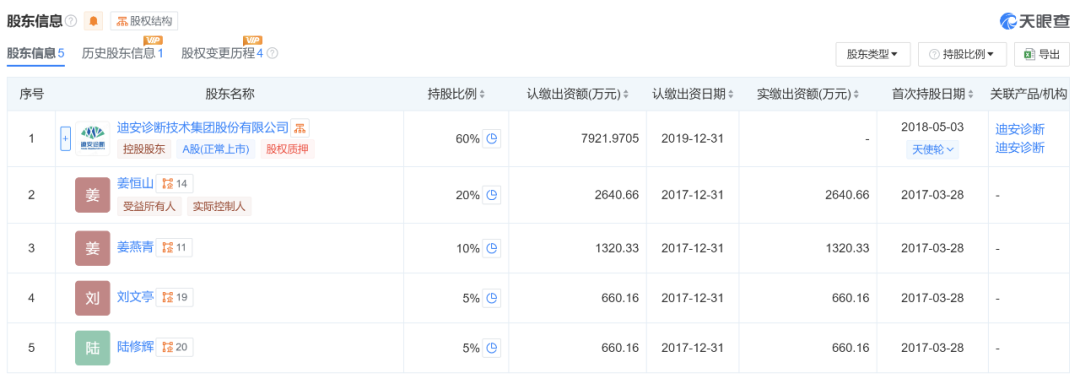Viewport: 1080px width, 384px height.
Task: Select 1320.33 paid-in amount for 姜燕青
Action: pos(846,248)
